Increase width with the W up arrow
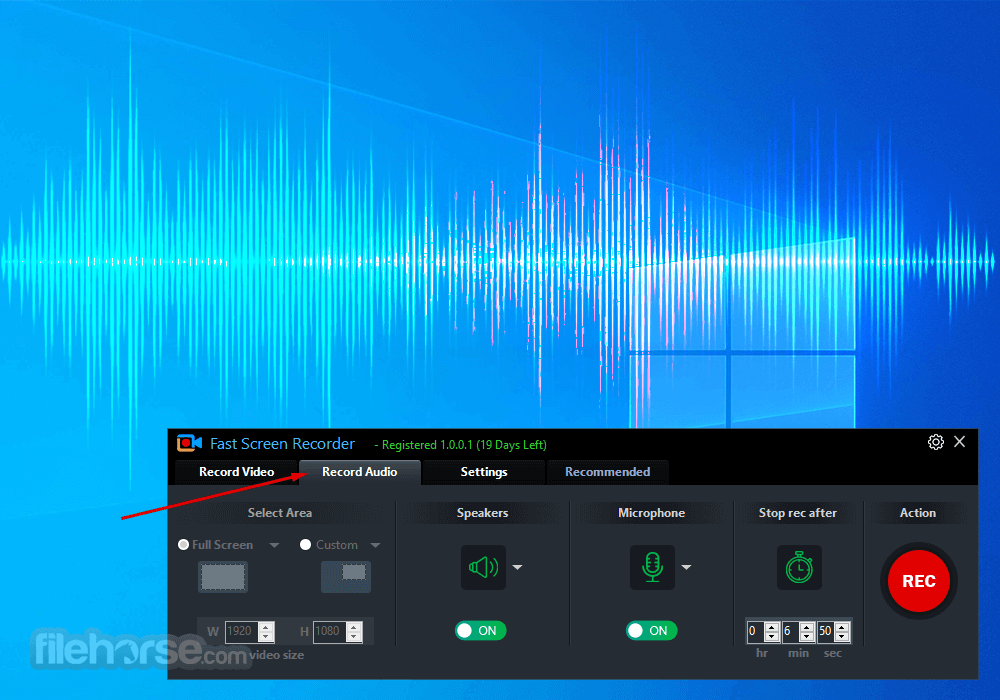 pyautogui.click(x=267, y=627)
